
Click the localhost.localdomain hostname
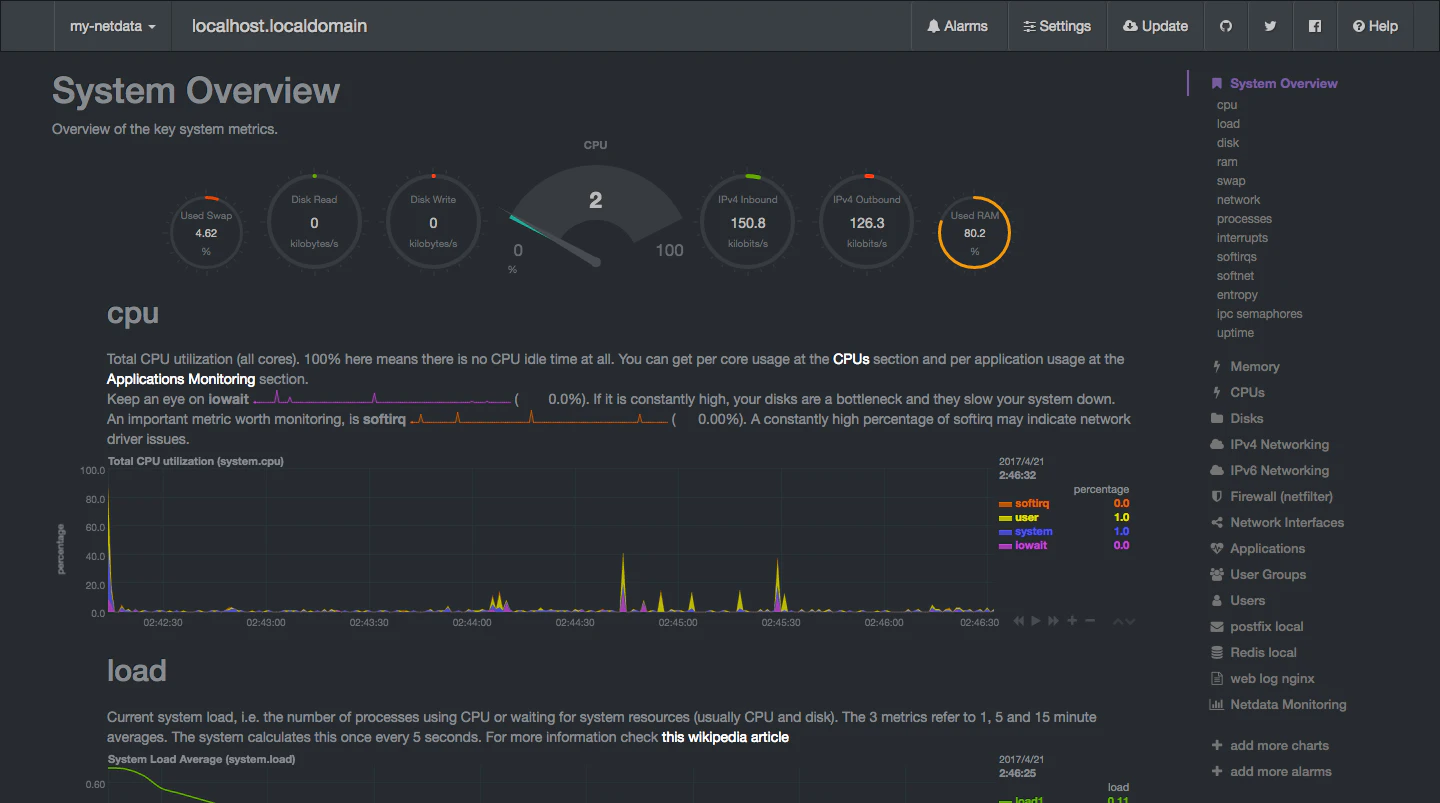coord(279,26)
